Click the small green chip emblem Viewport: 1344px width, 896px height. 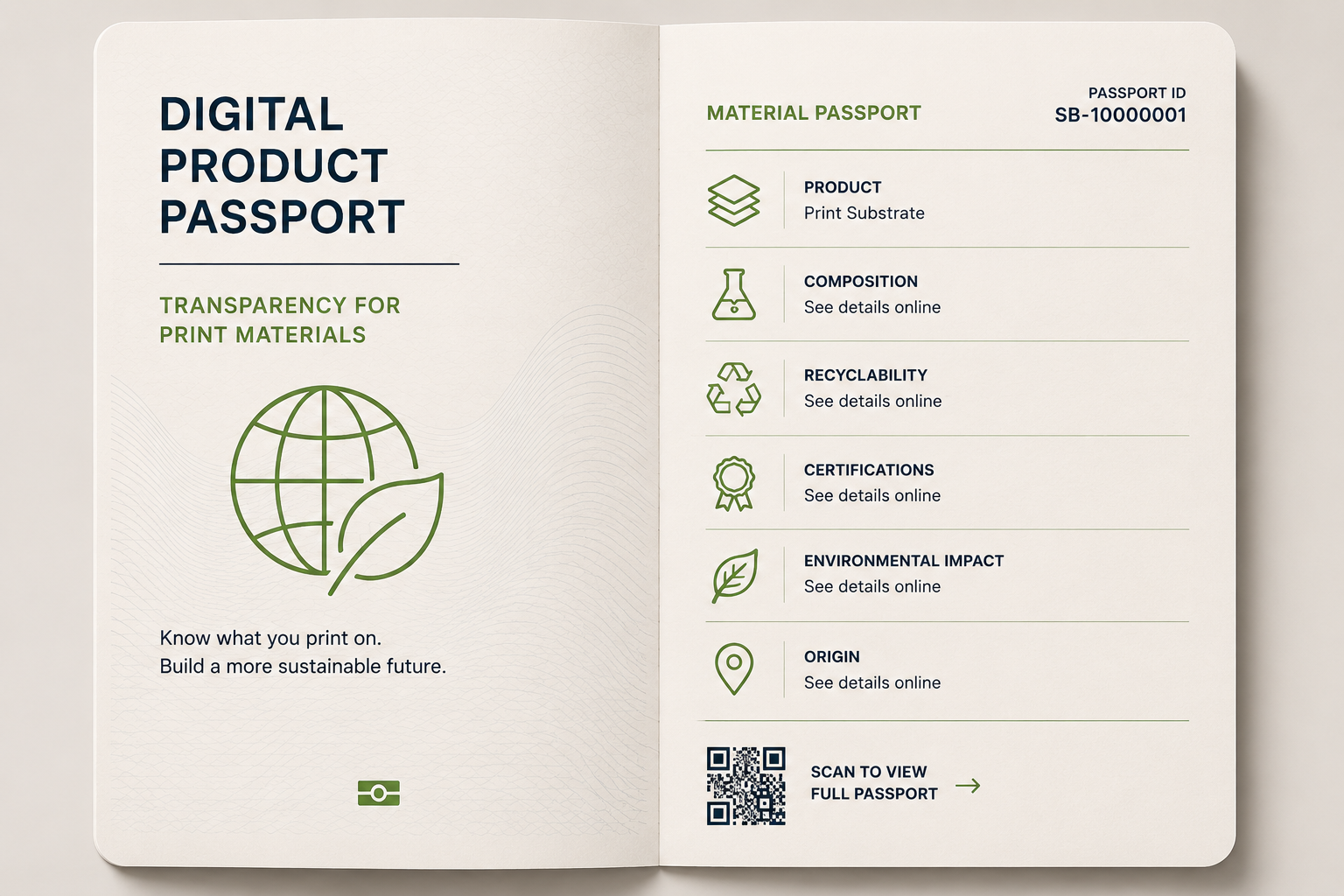coord(379,793)
